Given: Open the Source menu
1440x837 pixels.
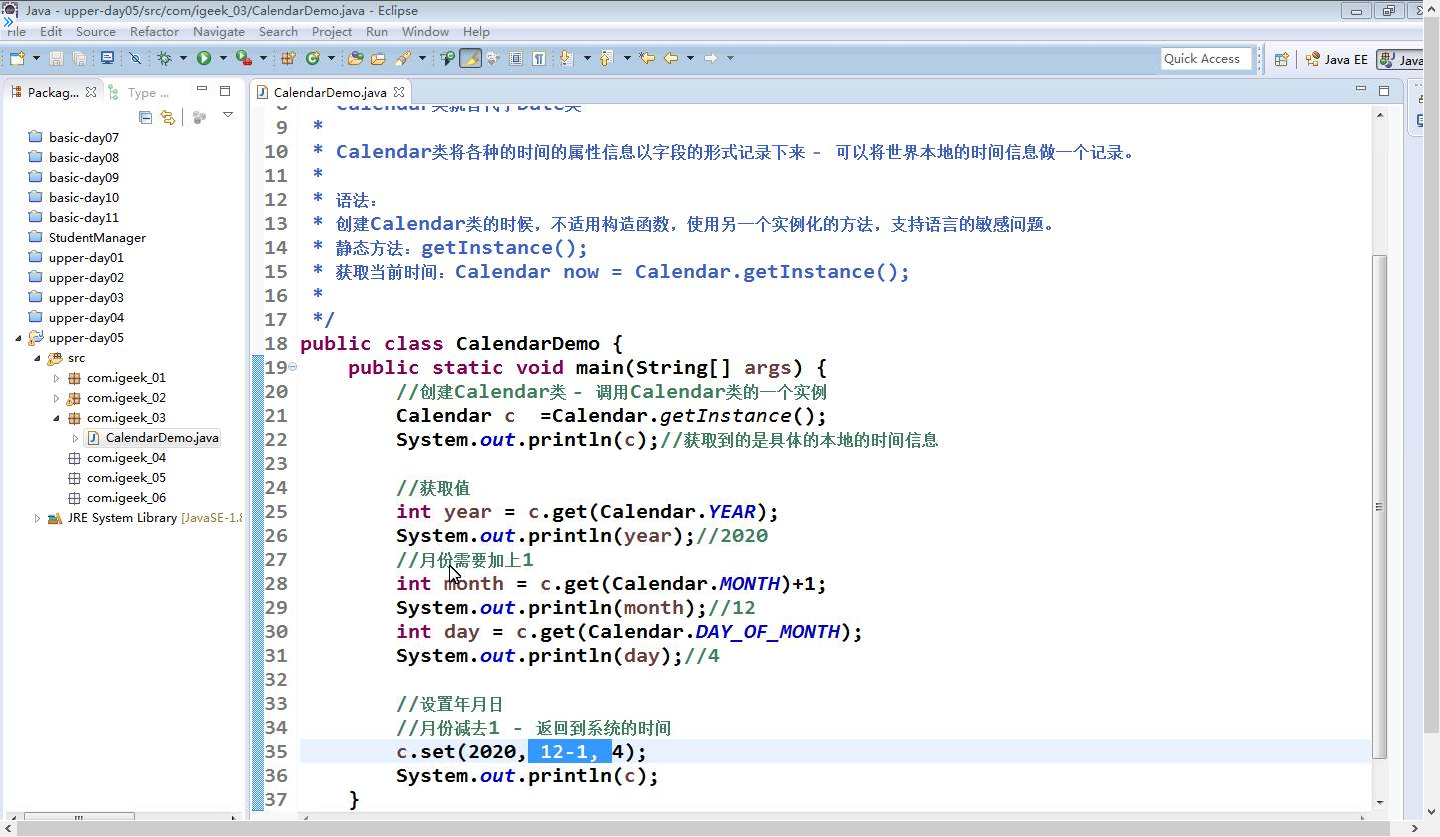Looking at the screenshot, I should (x=96, y=31).
